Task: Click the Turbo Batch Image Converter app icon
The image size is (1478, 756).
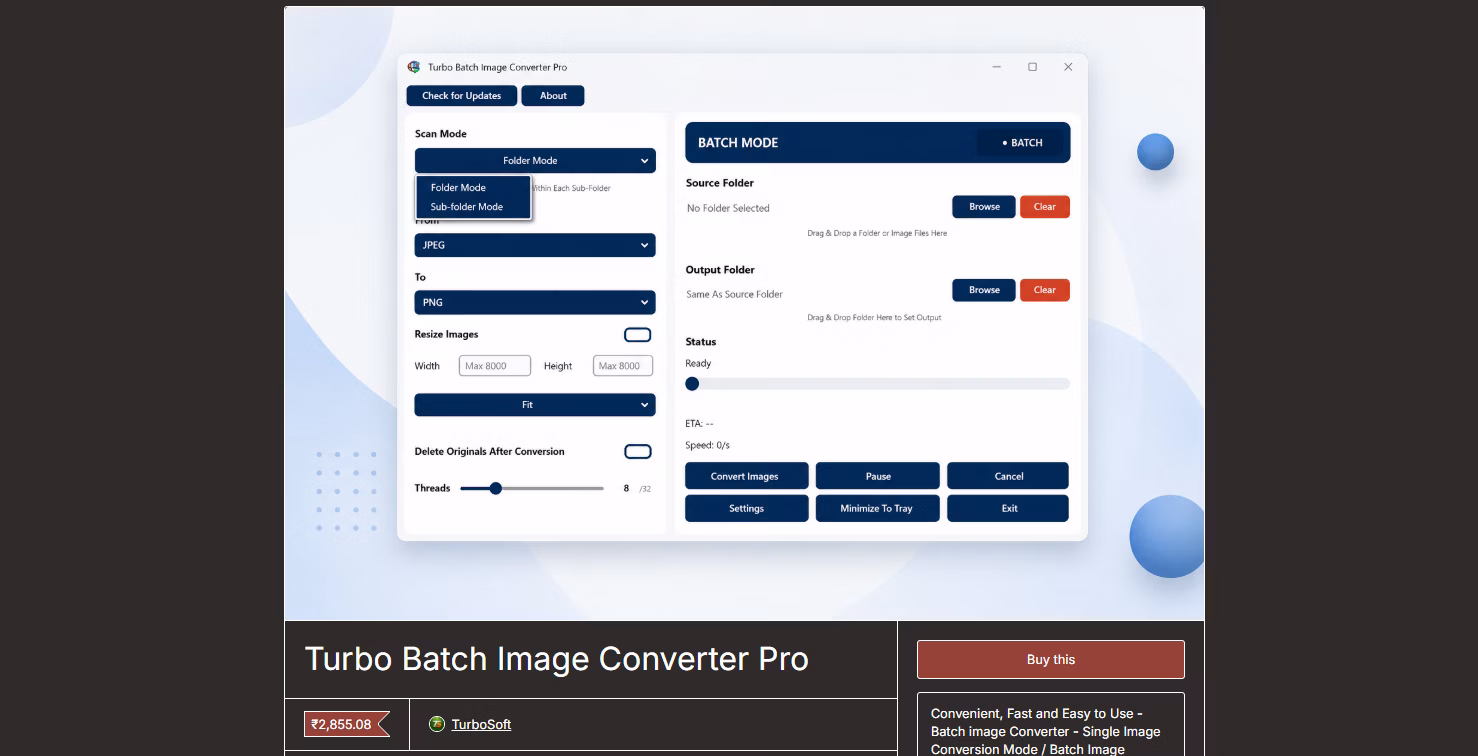Action: [x=414, y=67]
